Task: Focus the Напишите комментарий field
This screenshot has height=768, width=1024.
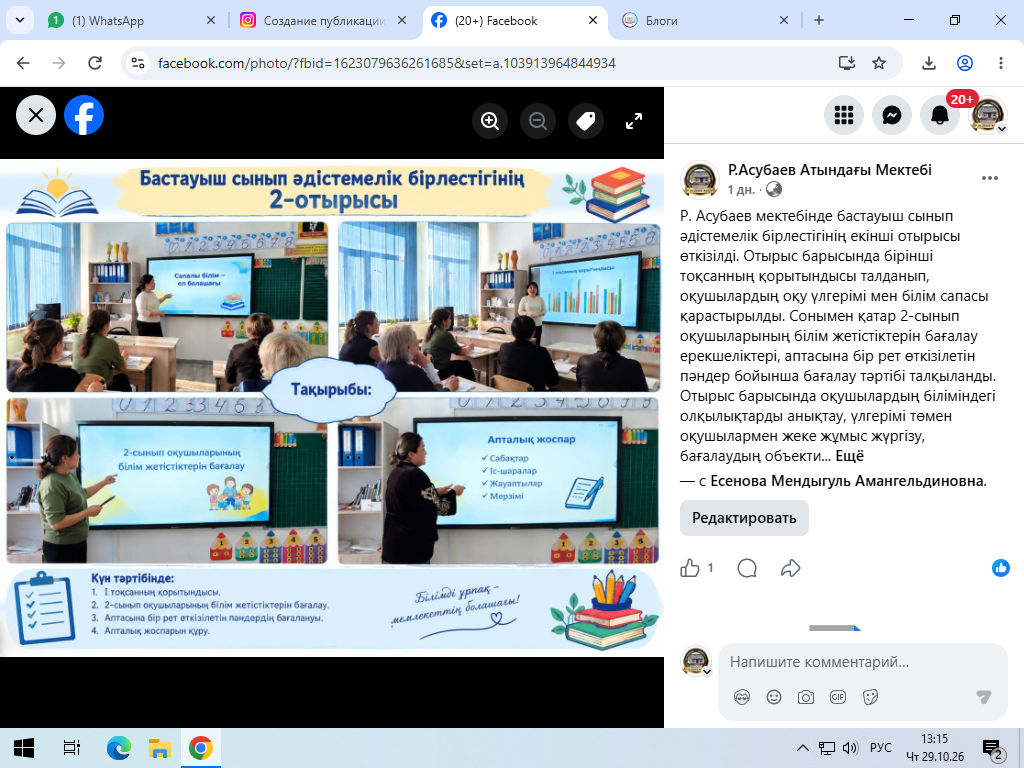Action: coord(862,662)
